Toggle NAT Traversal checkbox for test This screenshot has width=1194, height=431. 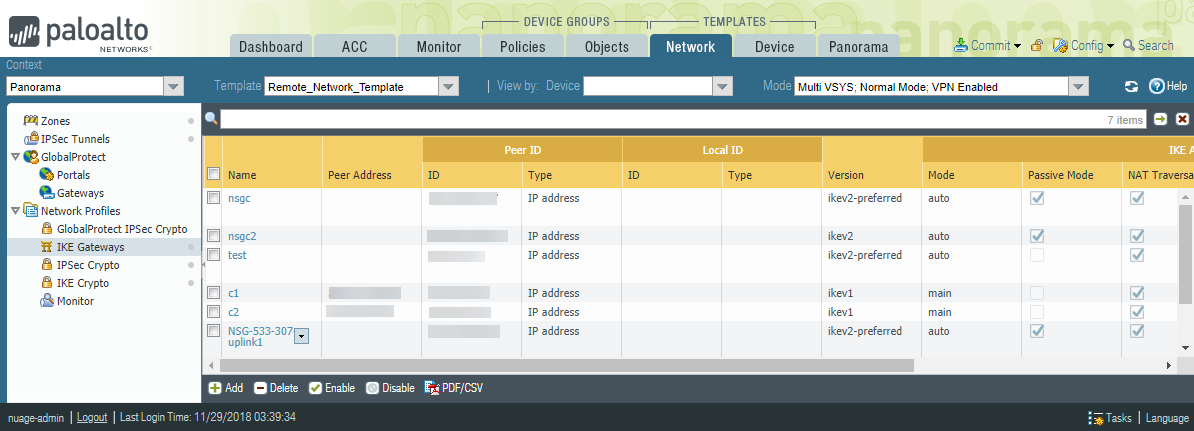point(1137,255)
